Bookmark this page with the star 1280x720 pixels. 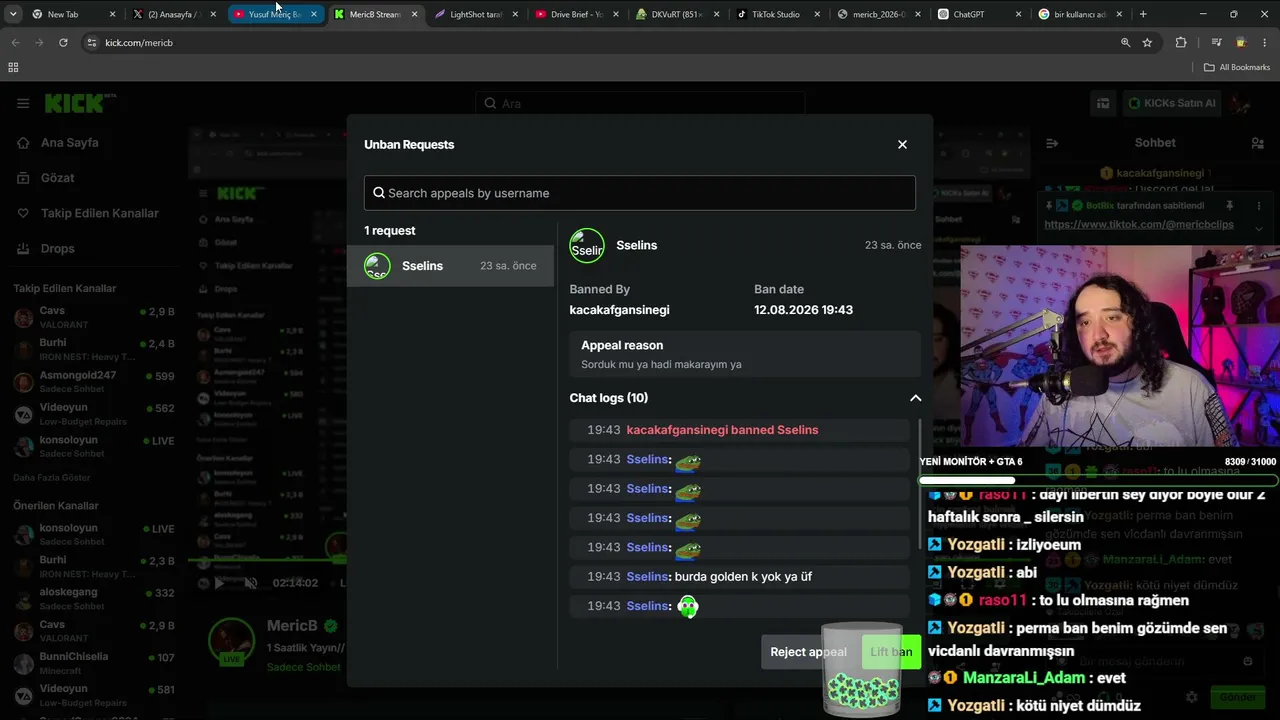(1147, 43)
